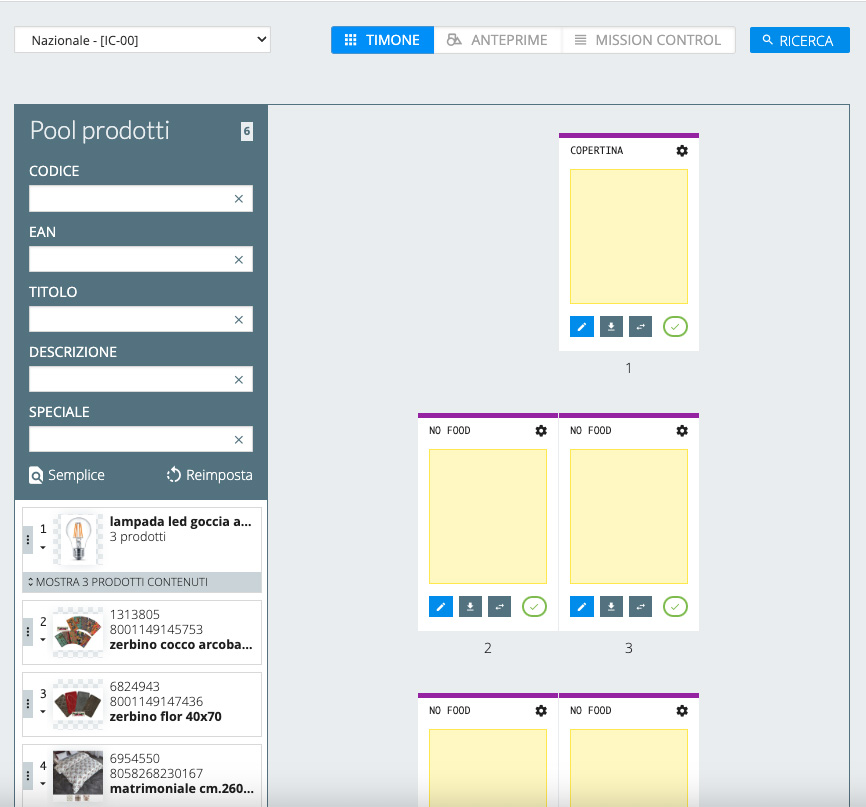Expand MOSTRA 3 PRODOTTI CONTENUTI

point(142,582)
